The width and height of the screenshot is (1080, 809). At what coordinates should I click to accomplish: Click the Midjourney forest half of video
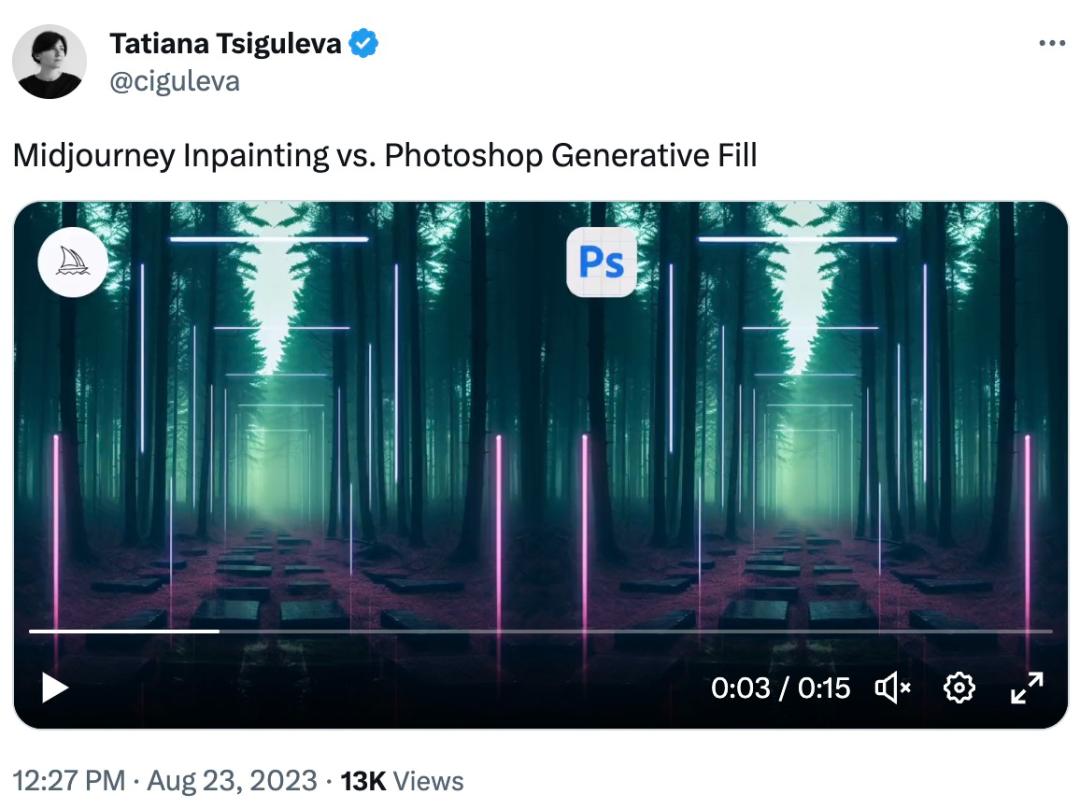(276, 413)
